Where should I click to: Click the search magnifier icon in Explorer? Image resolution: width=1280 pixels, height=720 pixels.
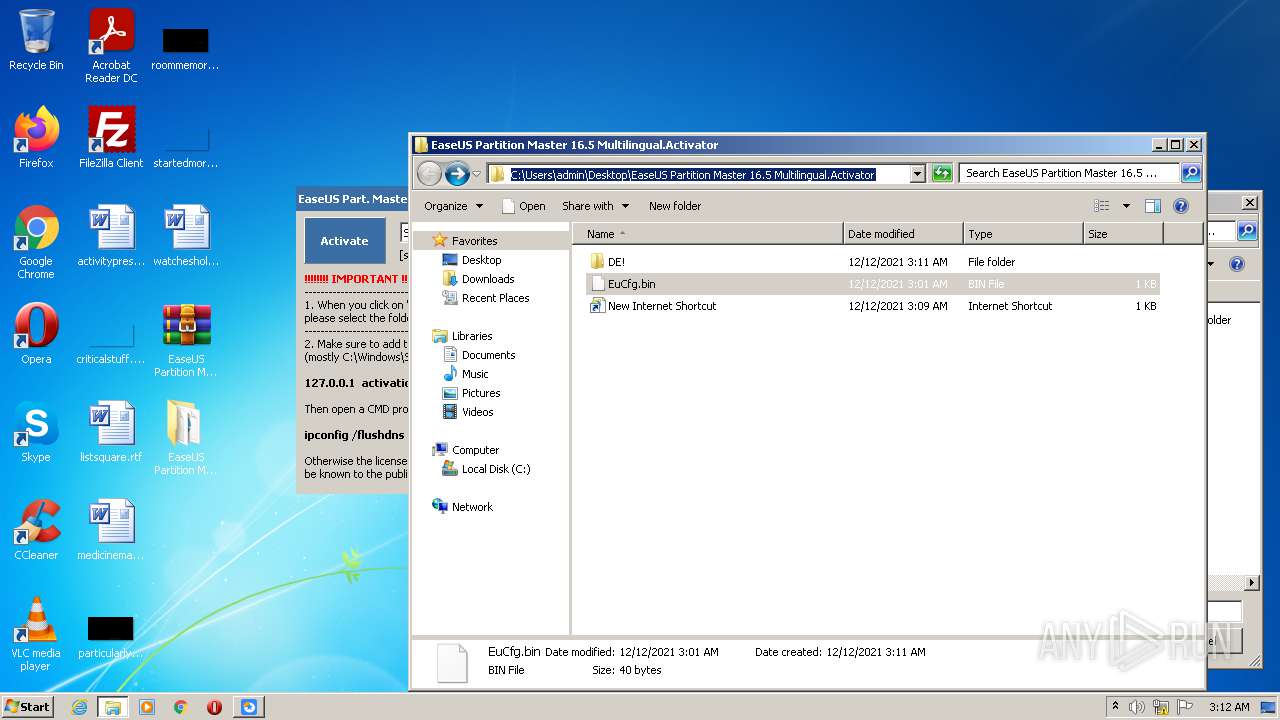click(1190, 173)
